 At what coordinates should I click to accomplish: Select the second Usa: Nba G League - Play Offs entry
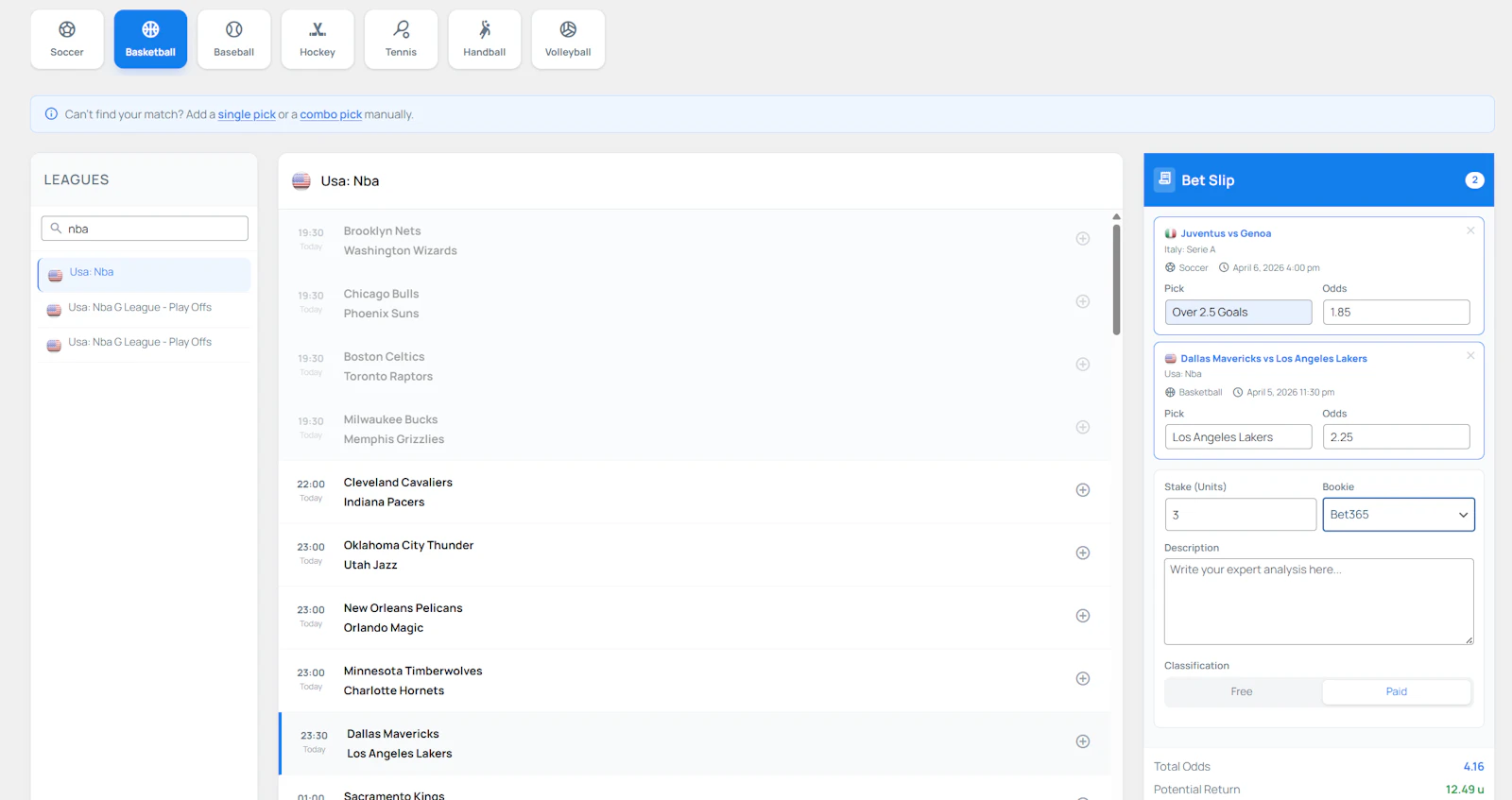click(144, 343)
